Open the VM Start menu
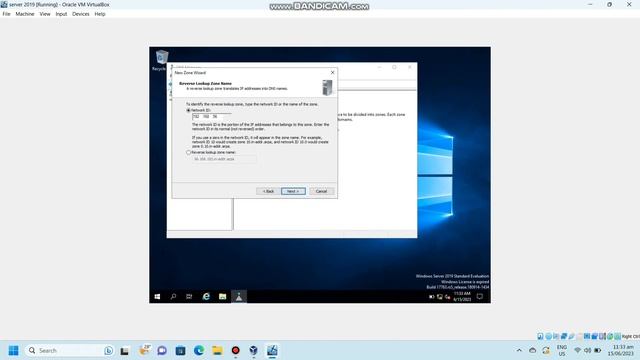640x360 pixels. tap(158, 297)
